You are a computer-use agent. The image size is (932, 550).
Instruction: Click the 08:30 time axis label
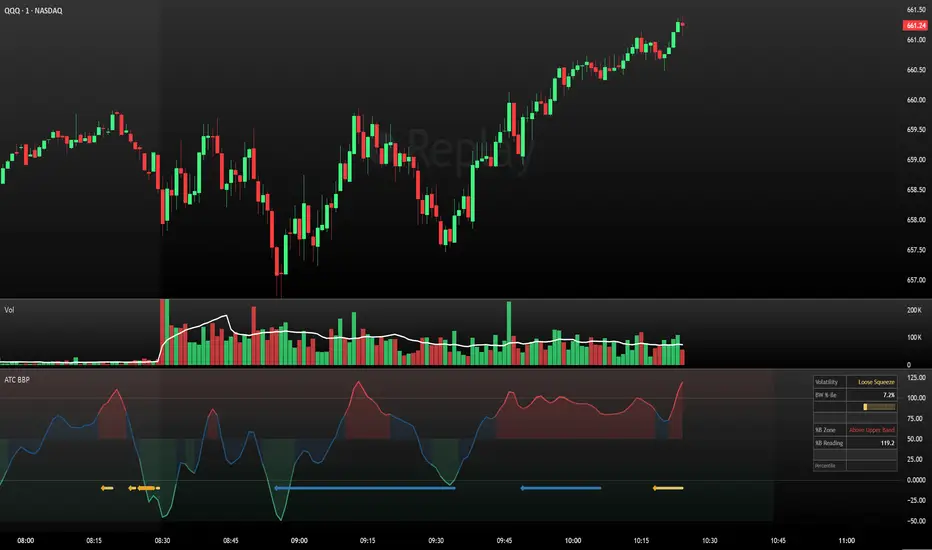coord(162,540)
